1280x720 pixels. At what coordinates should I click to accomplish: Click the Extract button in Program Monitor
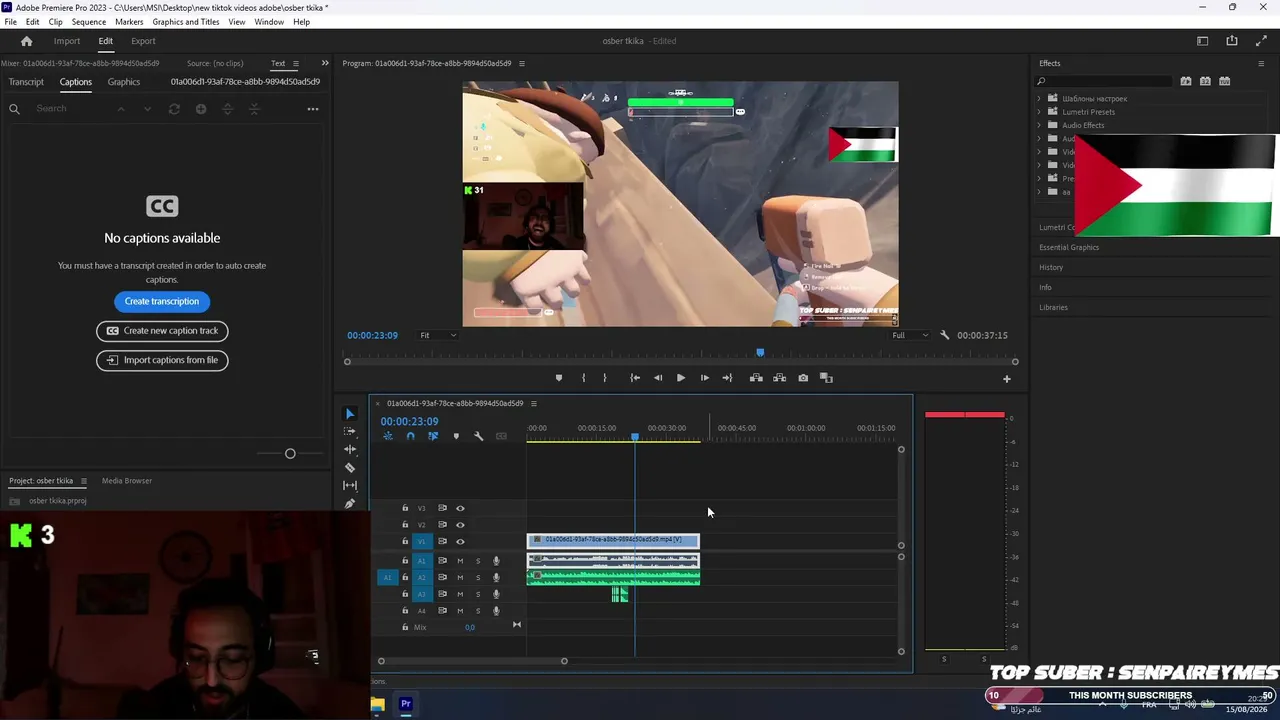[779, 378]
